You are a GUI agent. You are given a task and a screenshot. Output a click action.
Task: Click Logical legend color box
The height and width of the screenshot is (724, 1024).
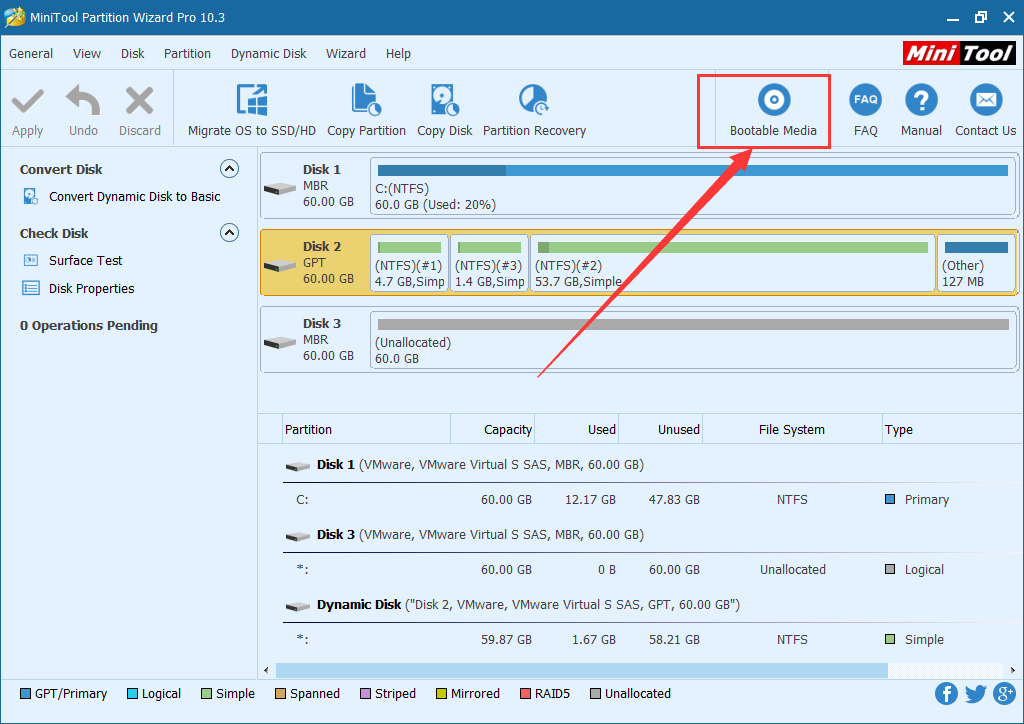[132, 693]
